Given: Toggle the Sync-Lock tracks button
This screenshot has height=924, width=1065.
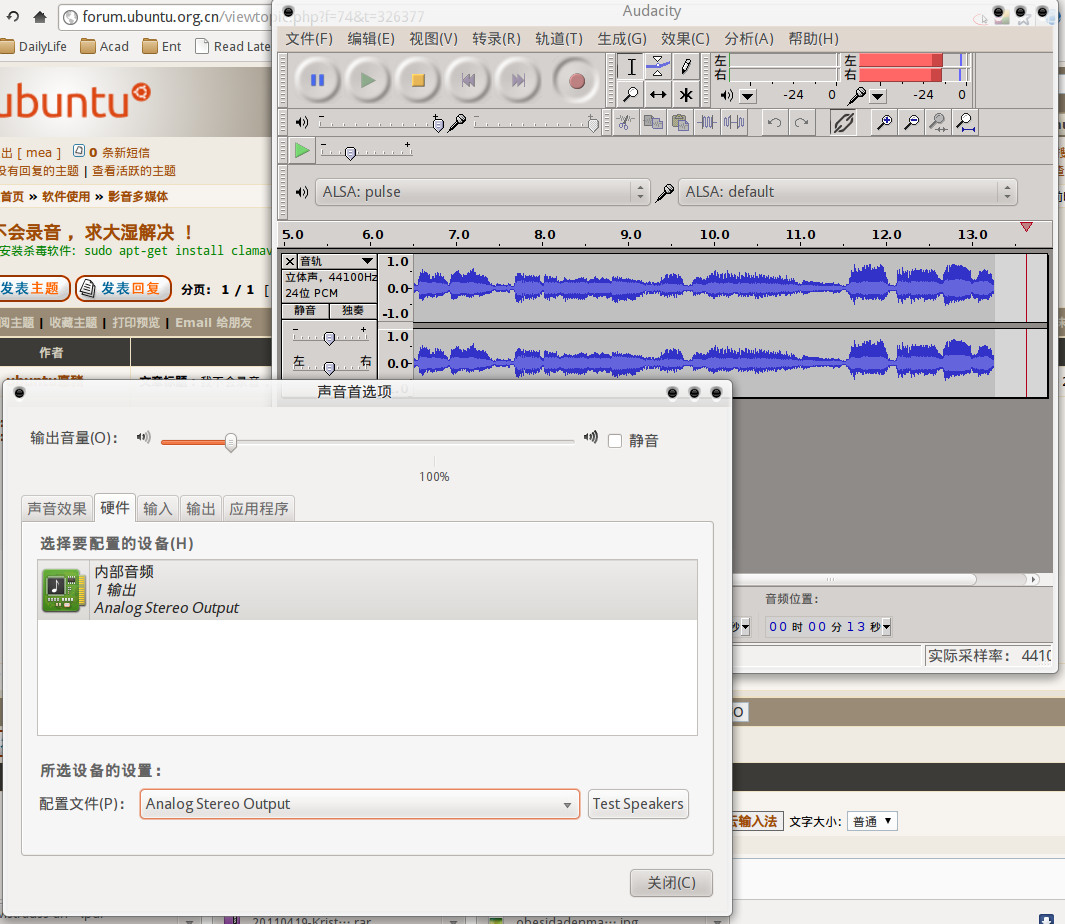Looking at the screenshot, I should click(x=843, y=122).
